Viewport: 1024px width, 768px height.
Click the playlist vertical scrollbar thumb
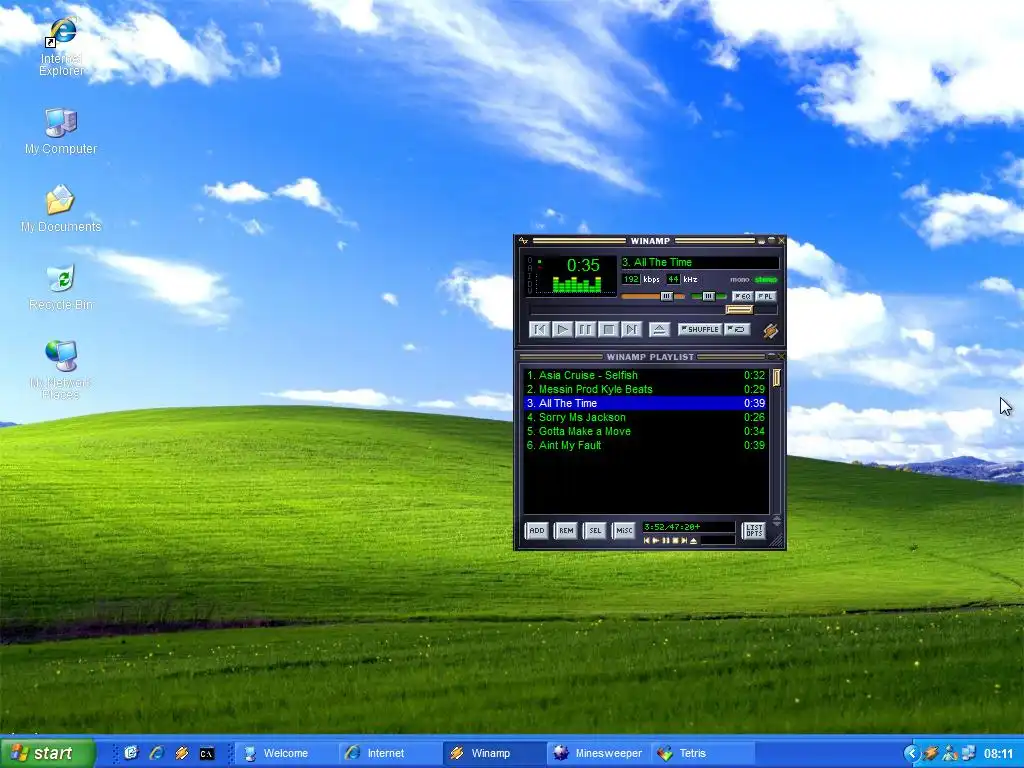[776, 377]
